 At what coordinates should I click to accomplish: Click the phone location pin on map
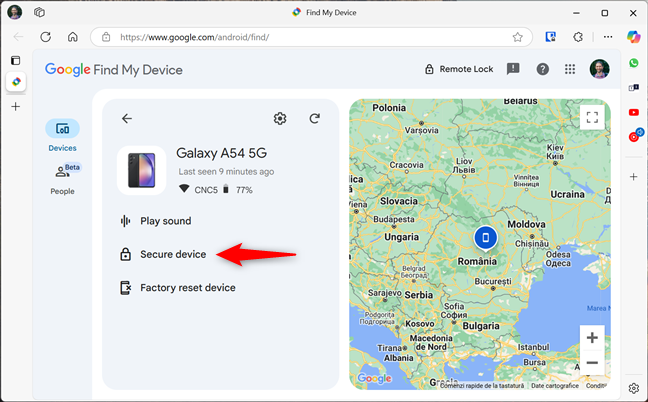click(486, 238)
